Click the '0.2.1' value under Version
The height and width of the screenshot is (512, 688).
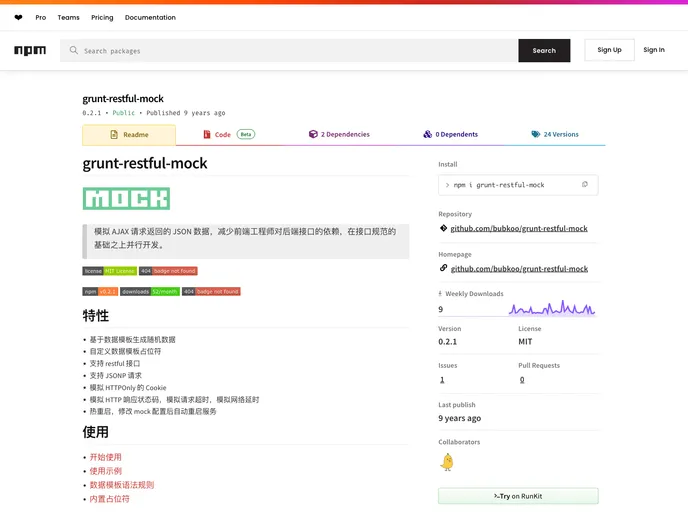tap(448, 342)
